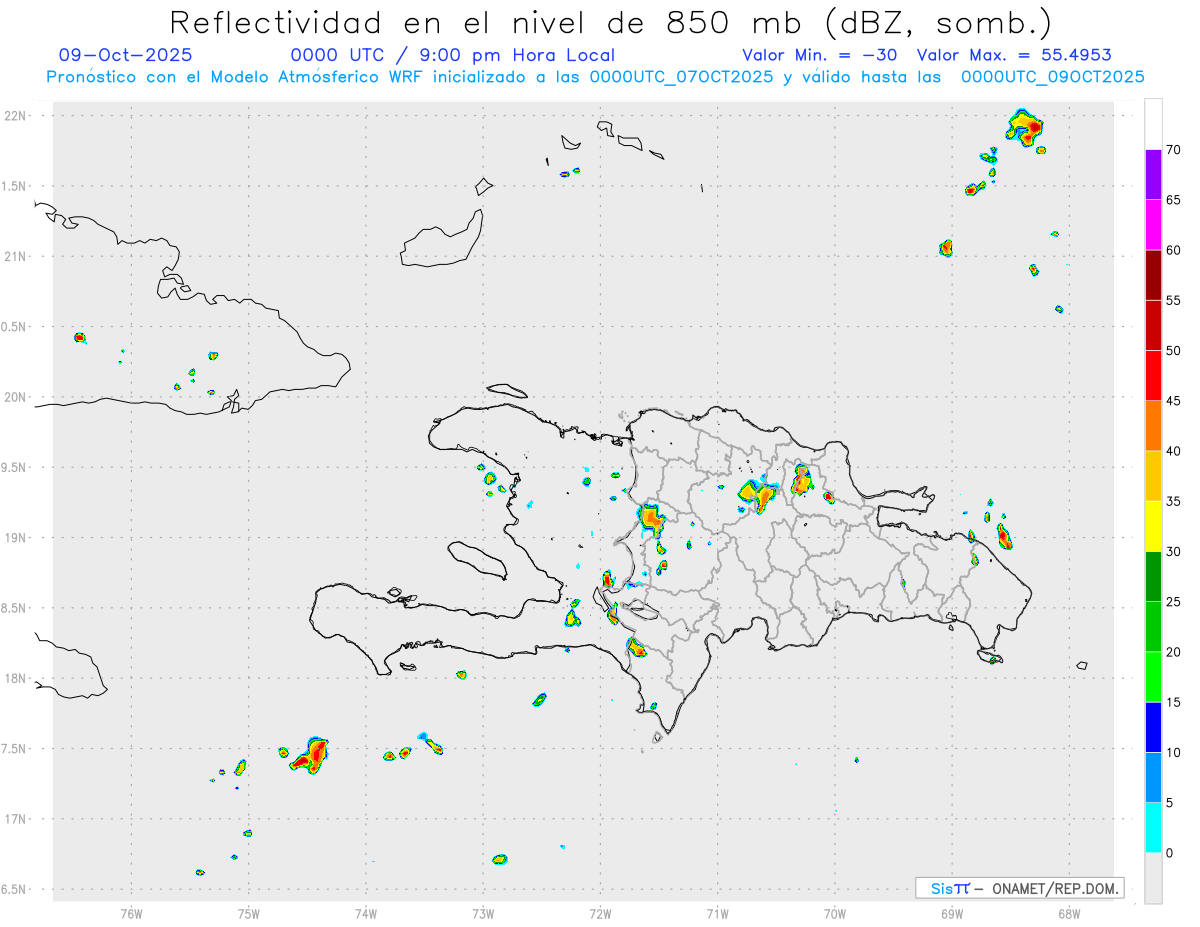This screenshot has width=1200, height=927.
Task: Click the large storm cell near 22N 68W
Action: click(x=1025, y=126)
